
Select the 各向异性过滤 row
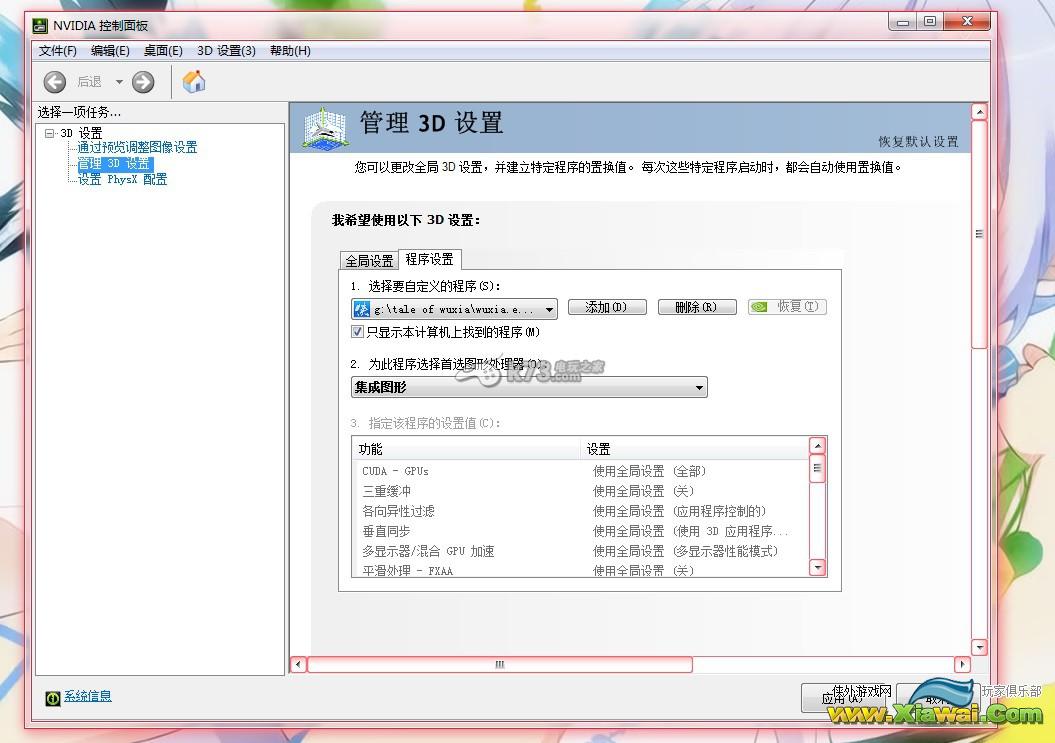[580, 511]
